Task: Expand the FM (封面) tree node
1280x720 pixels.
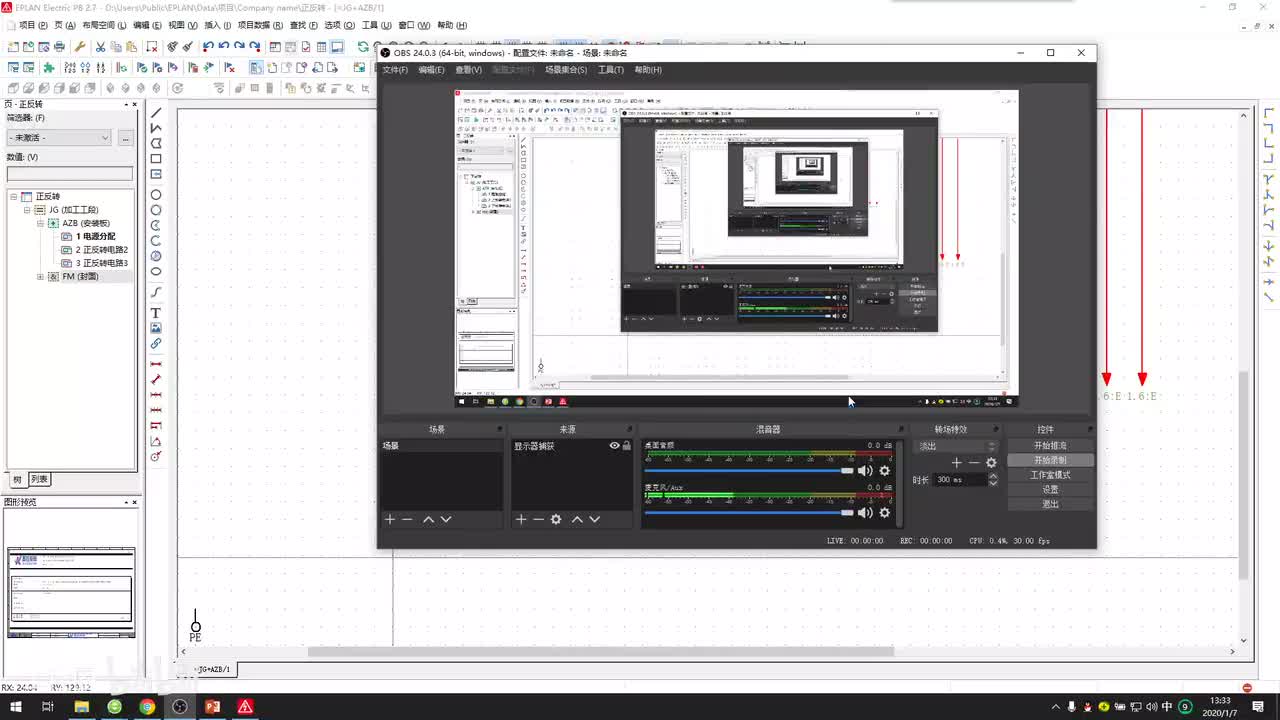Action: coord(40,277)
